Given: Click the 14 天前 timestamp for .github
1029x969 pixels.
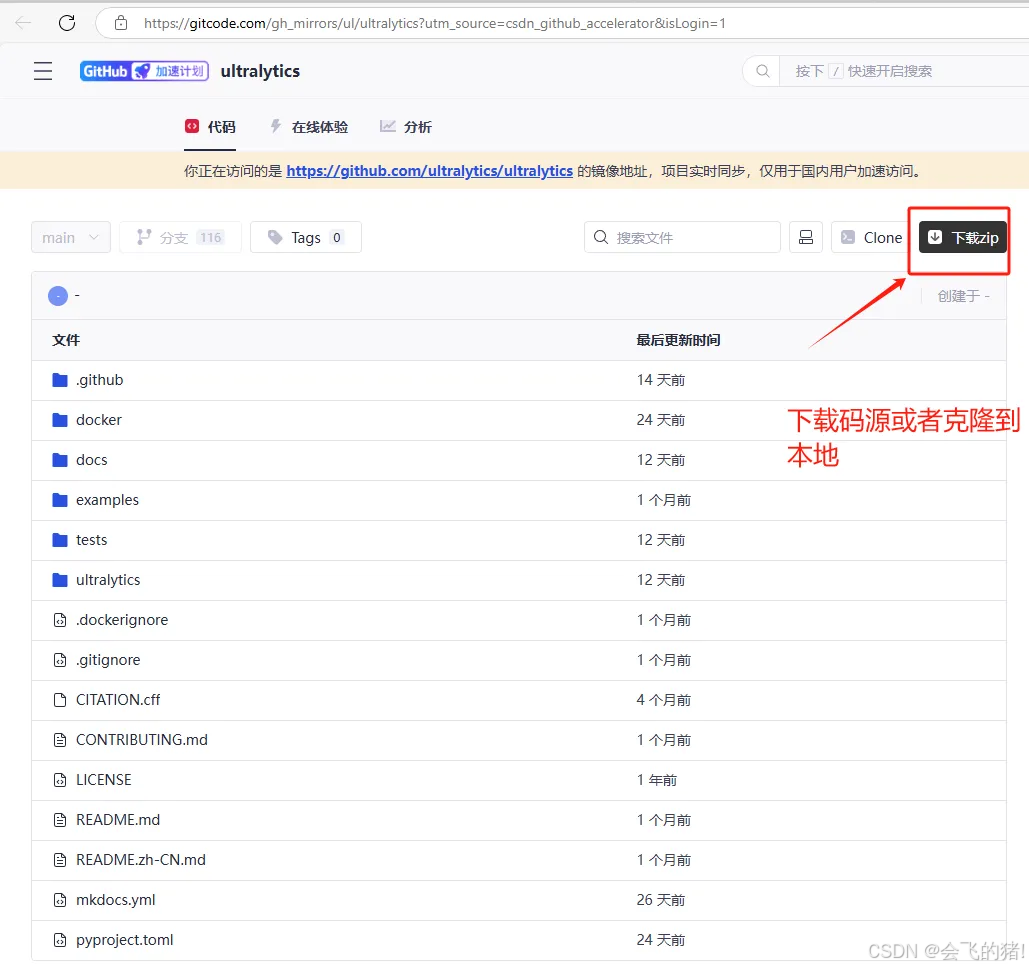Looking at the screenshot, I should 661,380.
